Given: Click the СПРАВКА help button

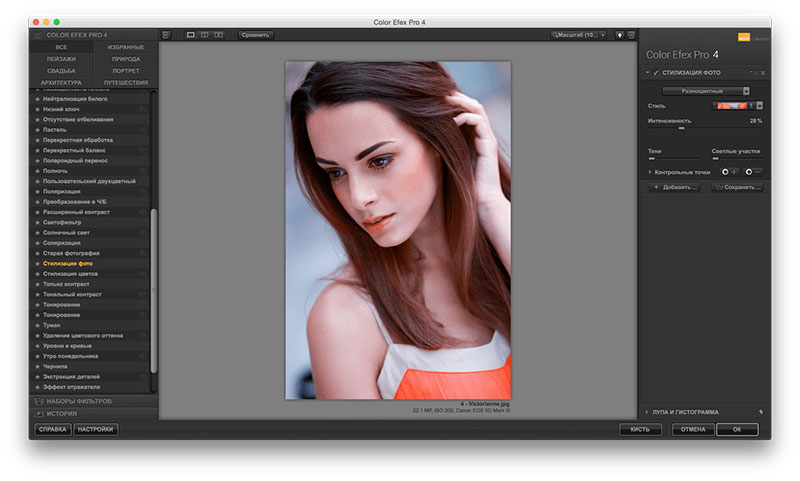Looking at the screenshot, I should 53,429.
